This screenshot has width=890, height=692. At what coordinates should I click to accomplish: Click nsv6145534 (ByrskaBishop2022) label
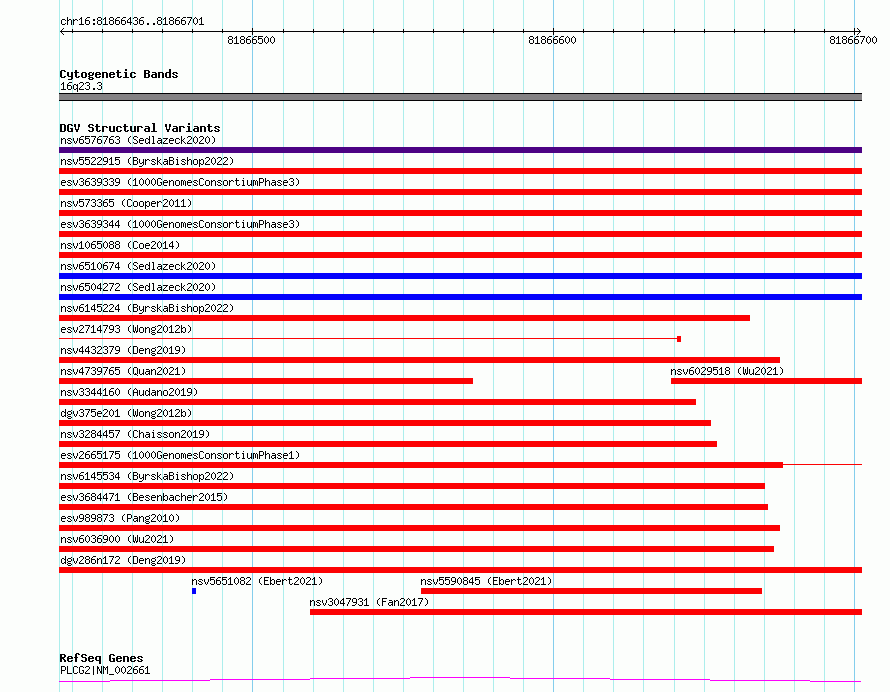coord(147,476)
